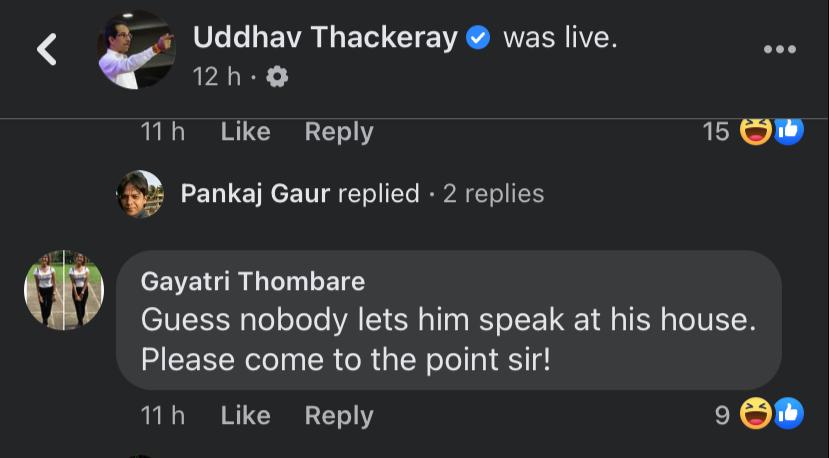Tap the blue verified badge
This screenshot has width=829, height=458.
pyautogui.click(x=479, y=39)
